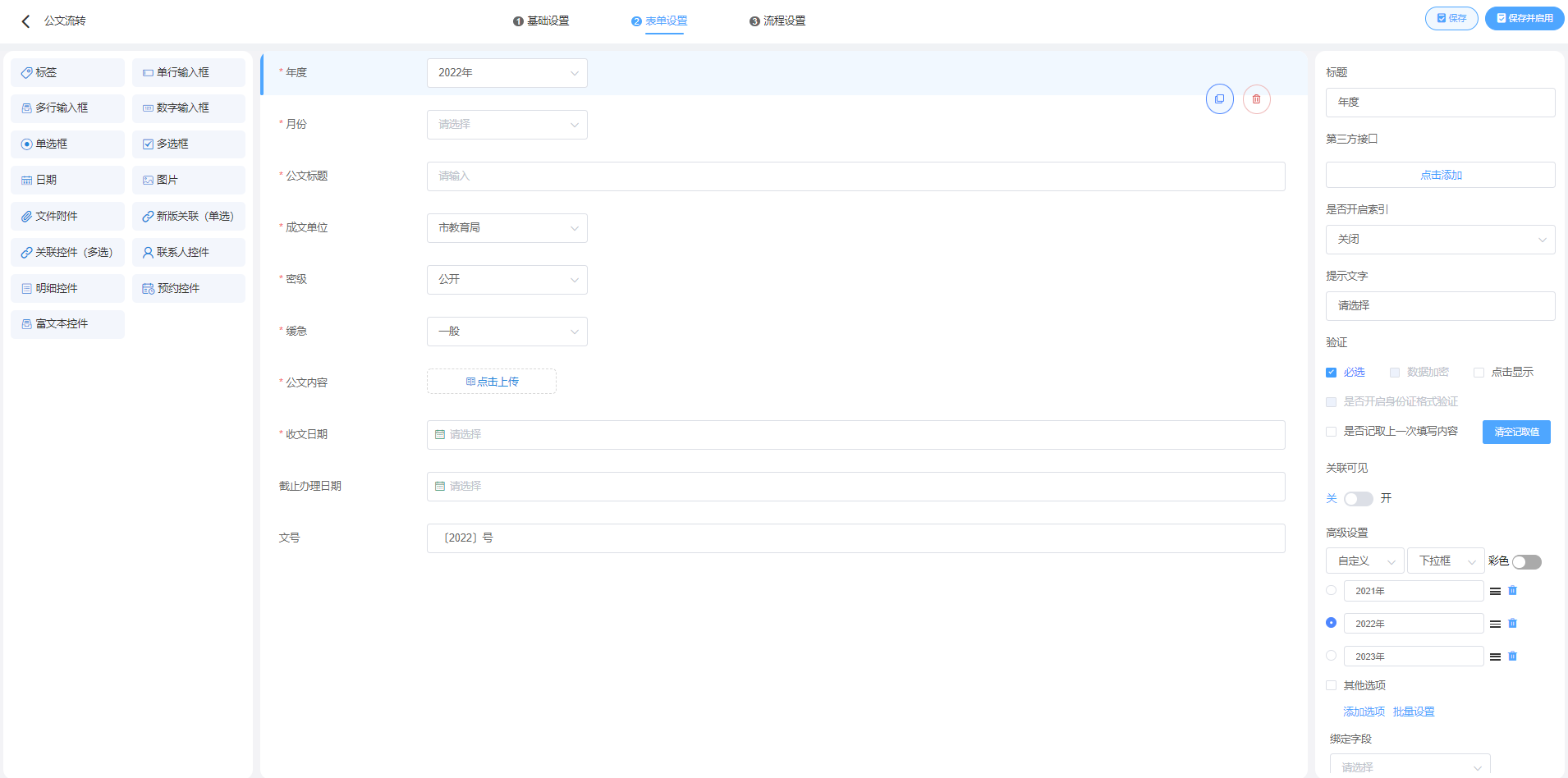The height and width of the screenshot is (778, 1568).
Task: Select the 2022年 default radio button
Action: click(x=1331, y=623)
